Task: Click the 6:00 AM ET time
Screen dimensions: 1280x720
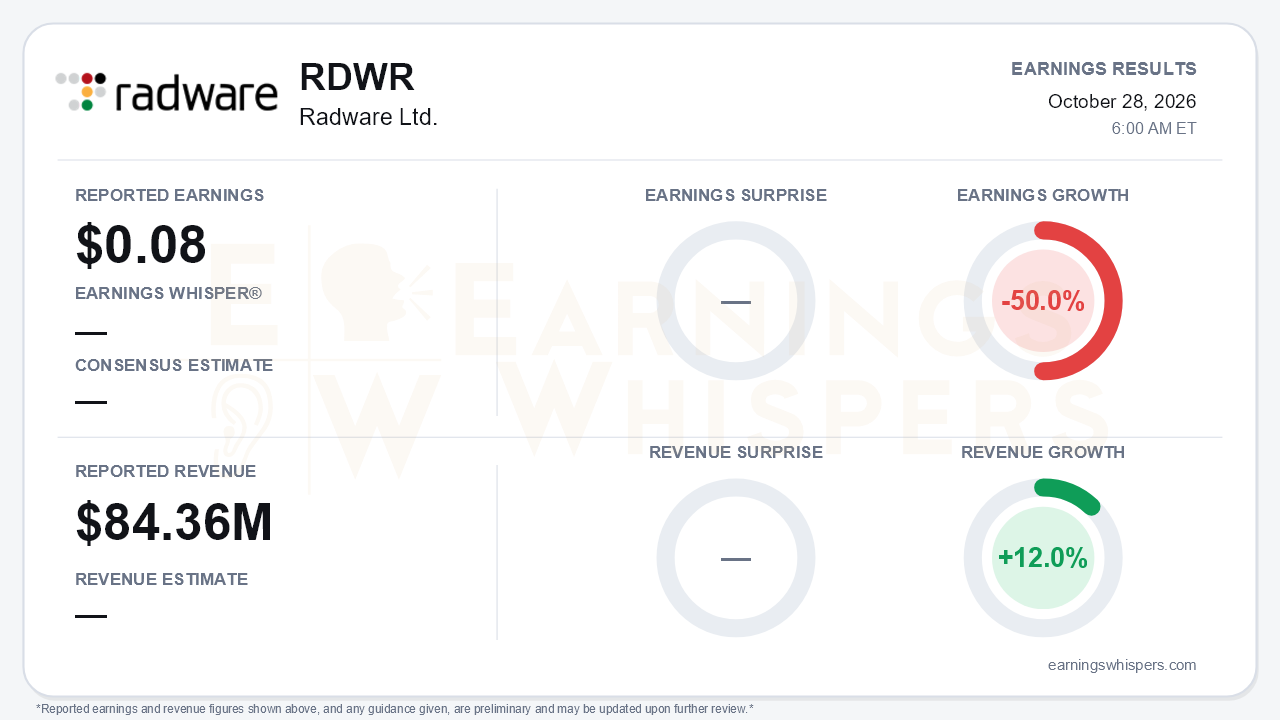Action: coord(1154,129)
